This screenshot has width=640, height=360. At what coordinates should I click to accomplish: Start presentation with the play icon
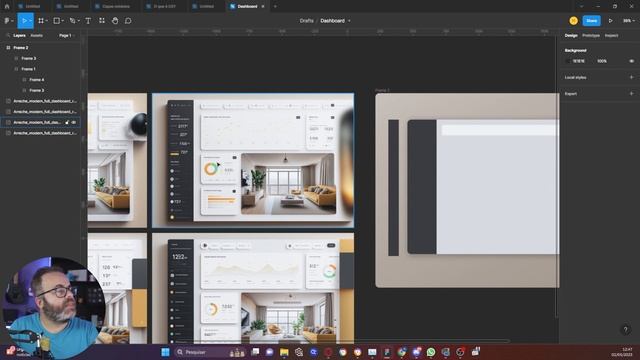pos(611,21)
